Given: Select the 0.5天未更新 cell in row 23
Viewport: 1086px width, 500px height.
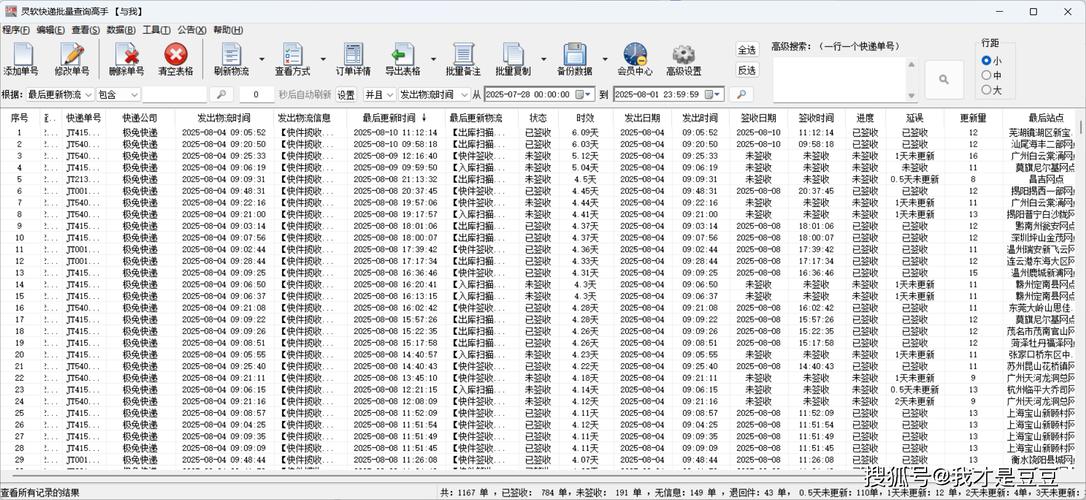Looking at the screenshot, I should (x=914, y=389).
